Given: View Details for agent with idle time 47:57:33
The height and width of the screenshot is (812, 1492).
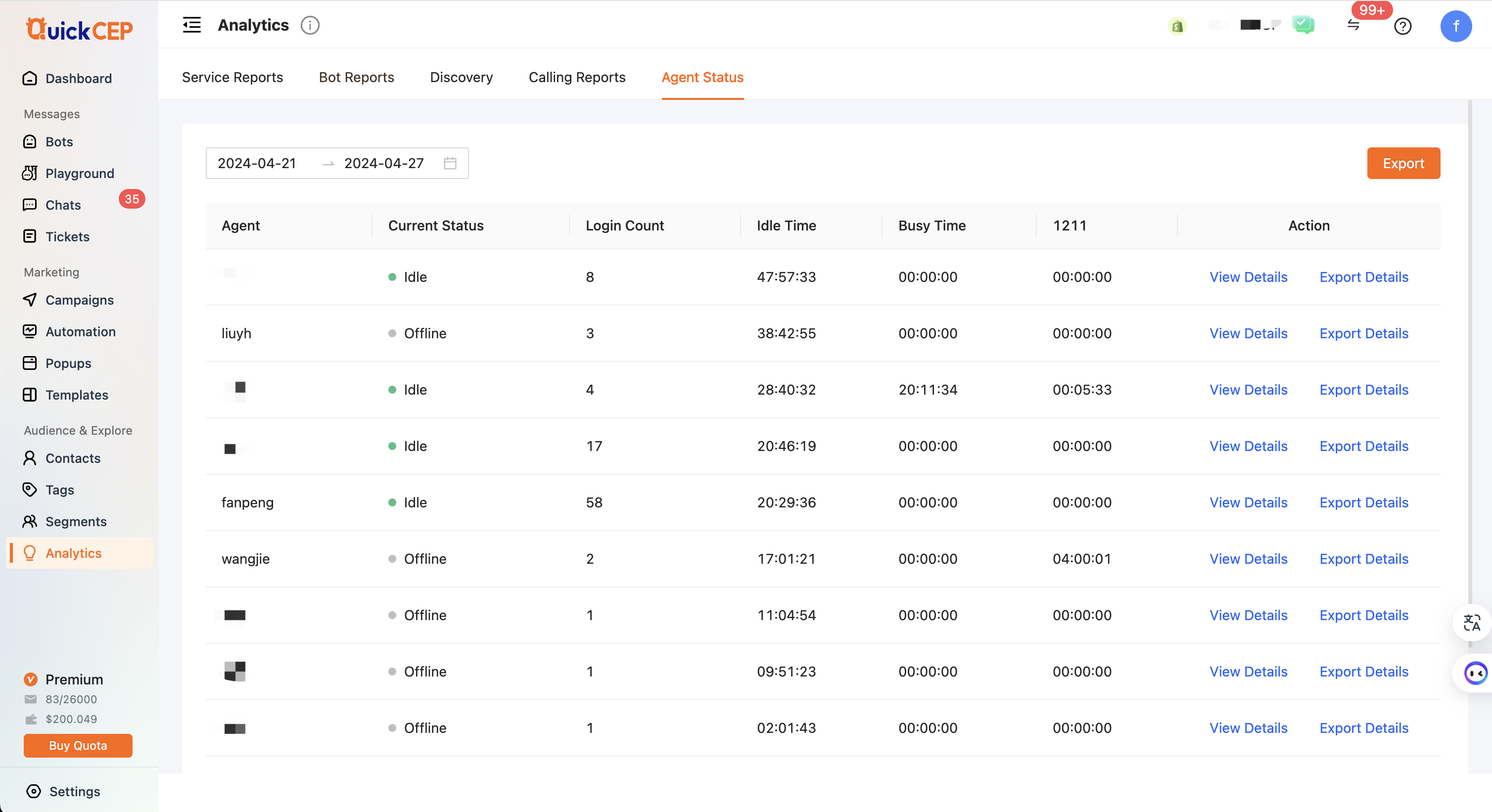Looking at the screenshot, I should (1248, 277).
